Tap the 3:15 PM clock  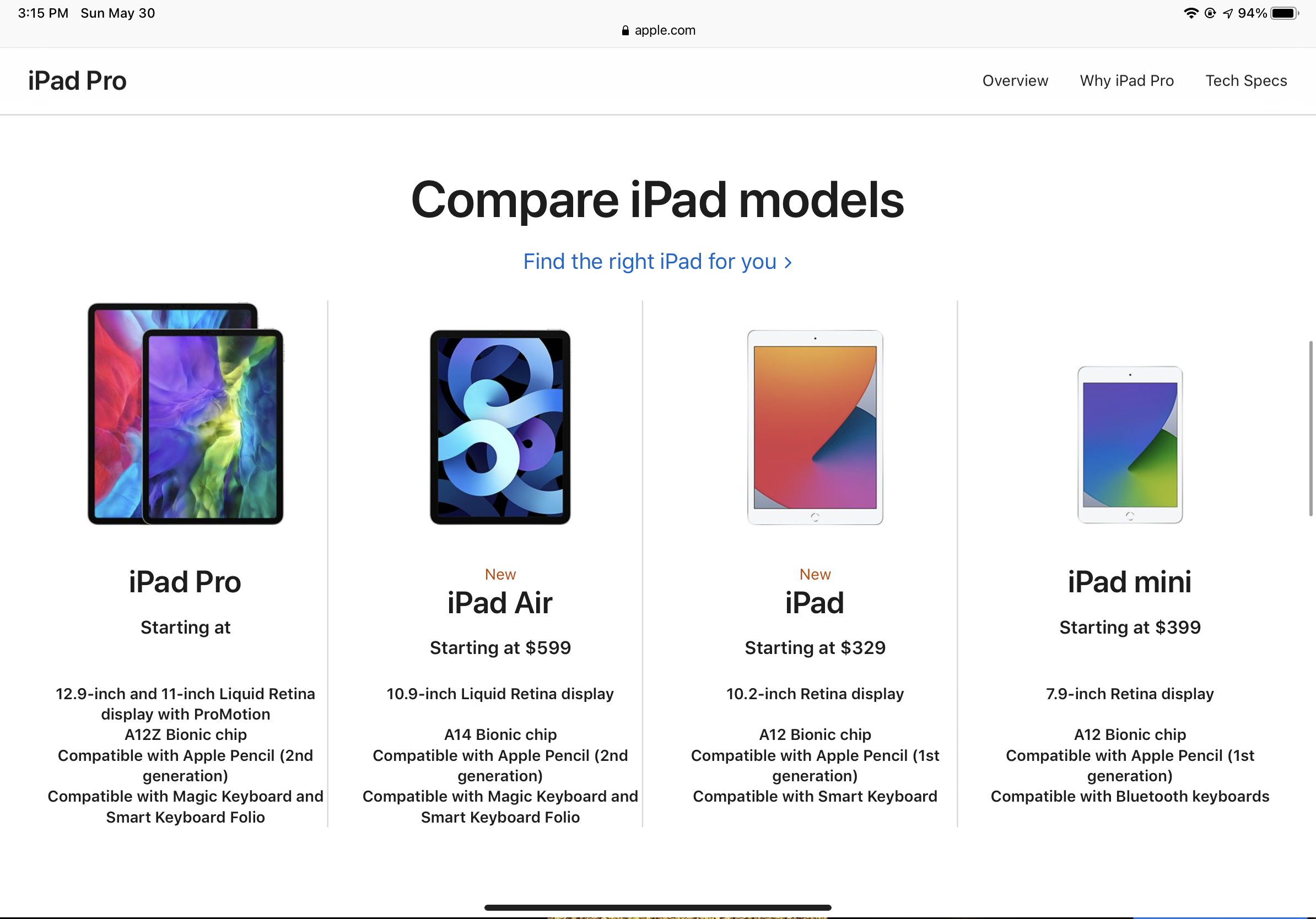click(x=43, y=13)
